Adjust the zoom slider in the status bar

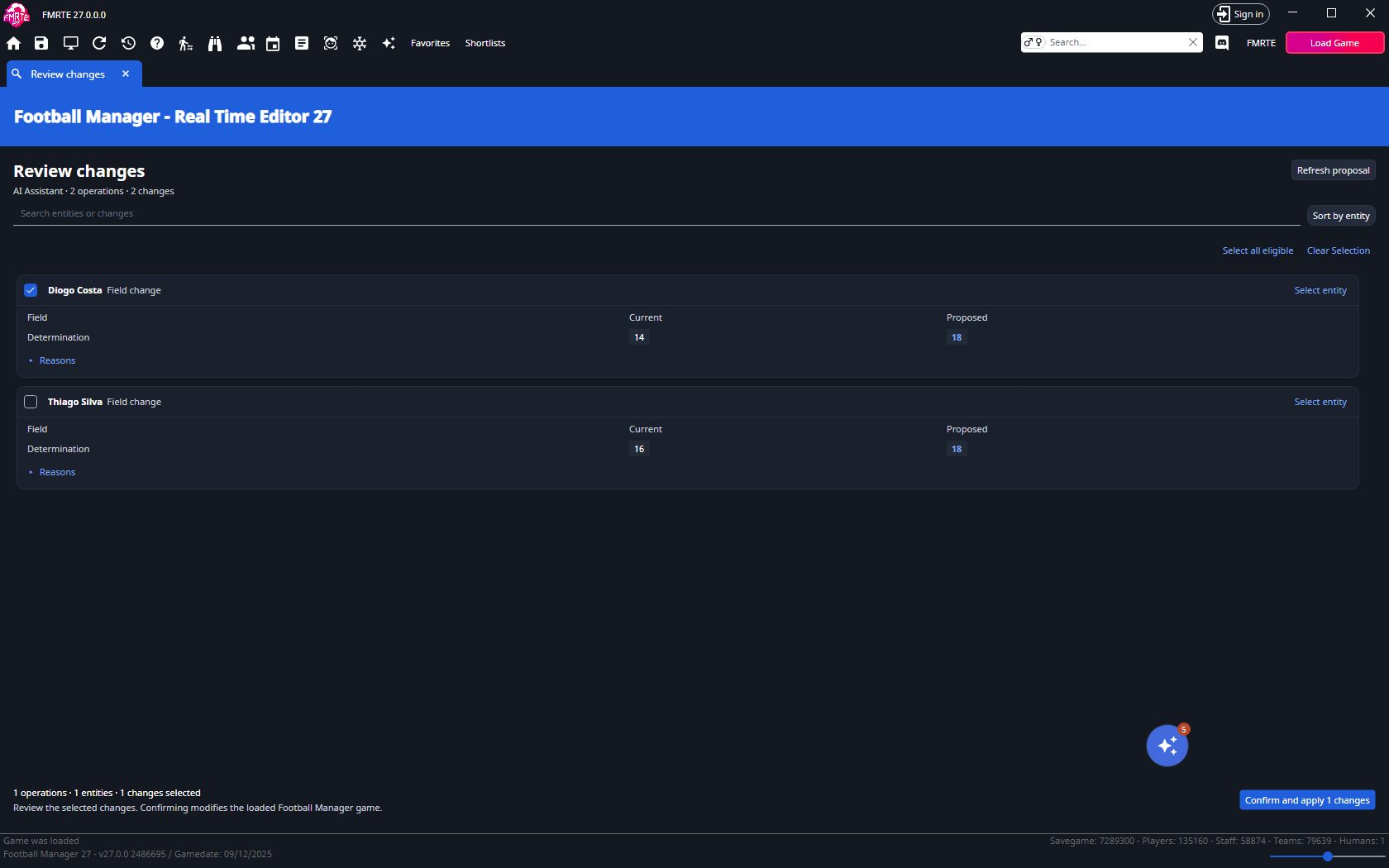(1327, 856)
